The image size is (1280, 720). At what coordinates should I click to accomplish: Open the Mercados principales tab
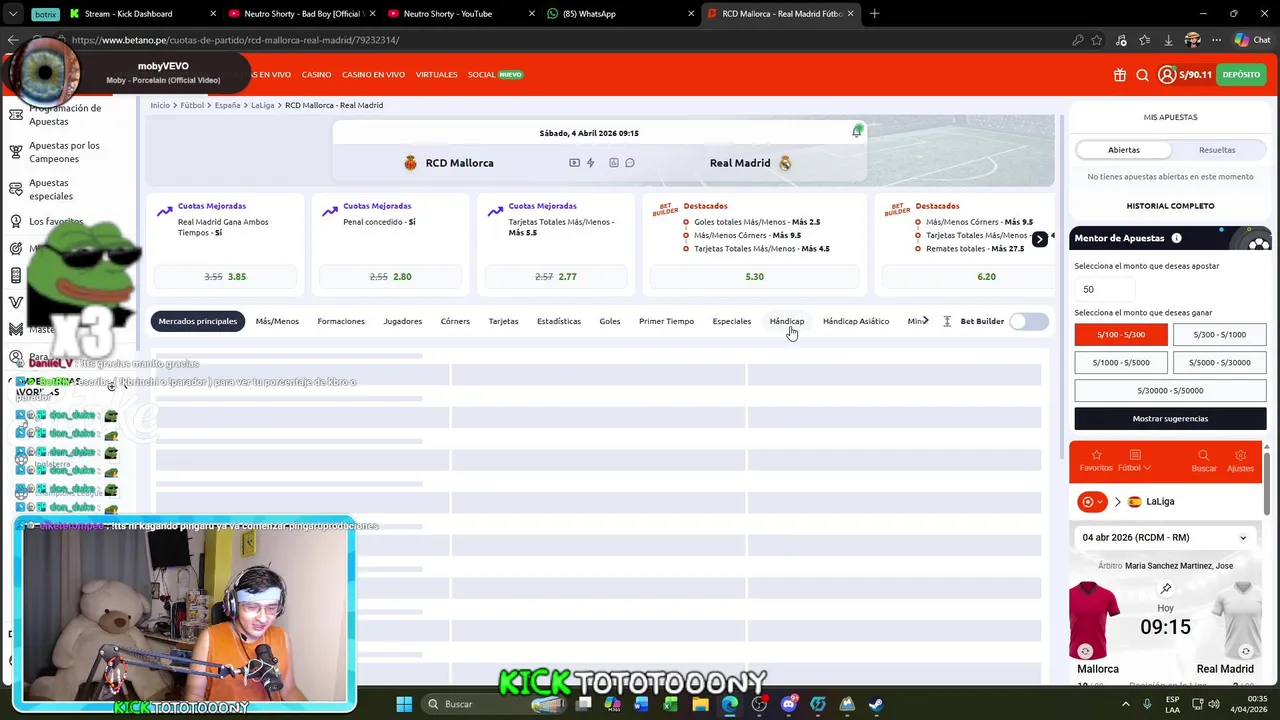197,321
